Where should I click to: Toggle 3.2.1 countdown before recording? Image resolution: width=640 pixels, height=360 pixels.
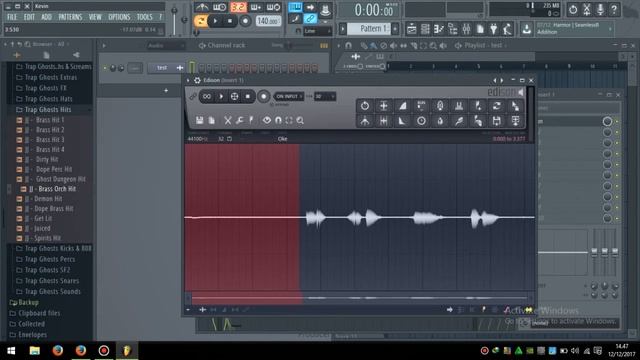(238, 7)
